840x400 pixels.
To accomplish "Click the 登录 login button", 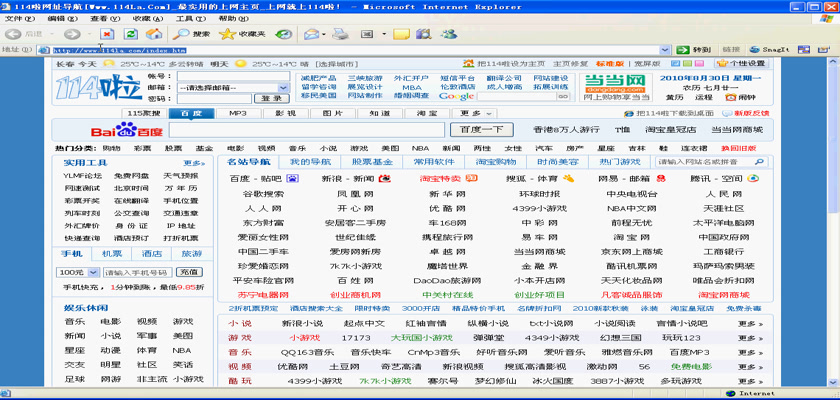I will [272, 99].
